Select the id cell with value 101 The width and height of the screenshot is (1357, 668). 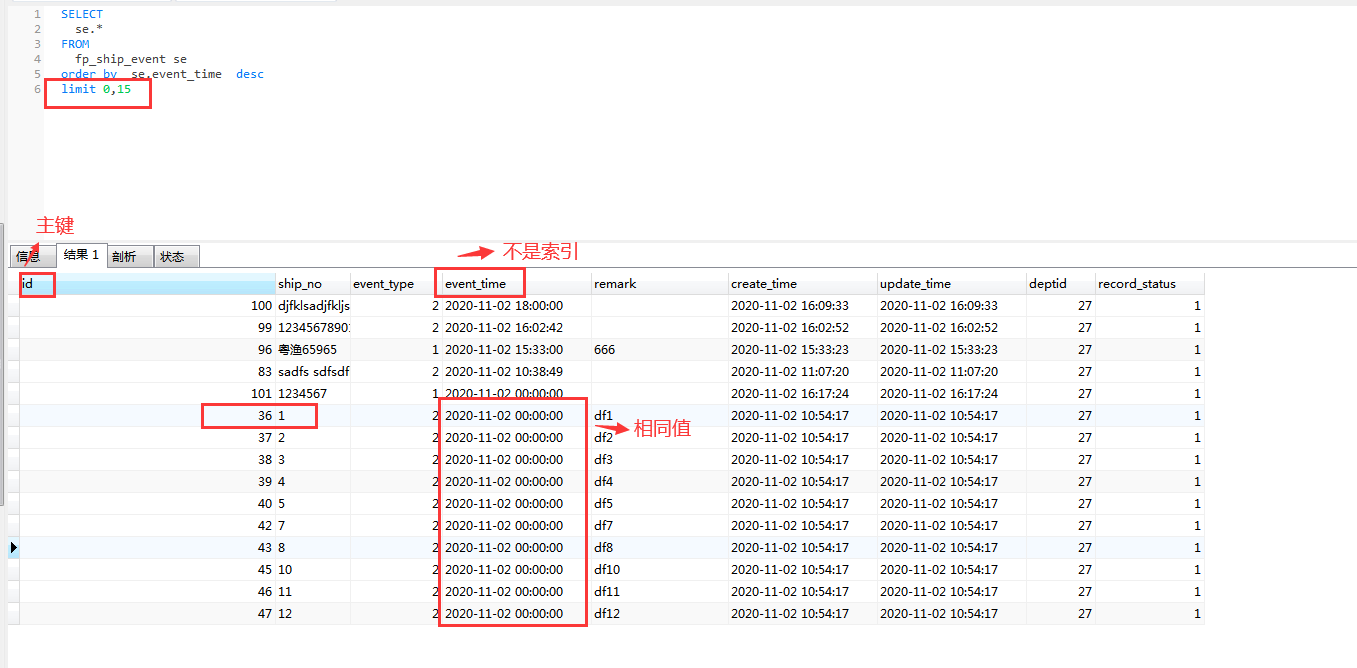click(x=148, y=394)
